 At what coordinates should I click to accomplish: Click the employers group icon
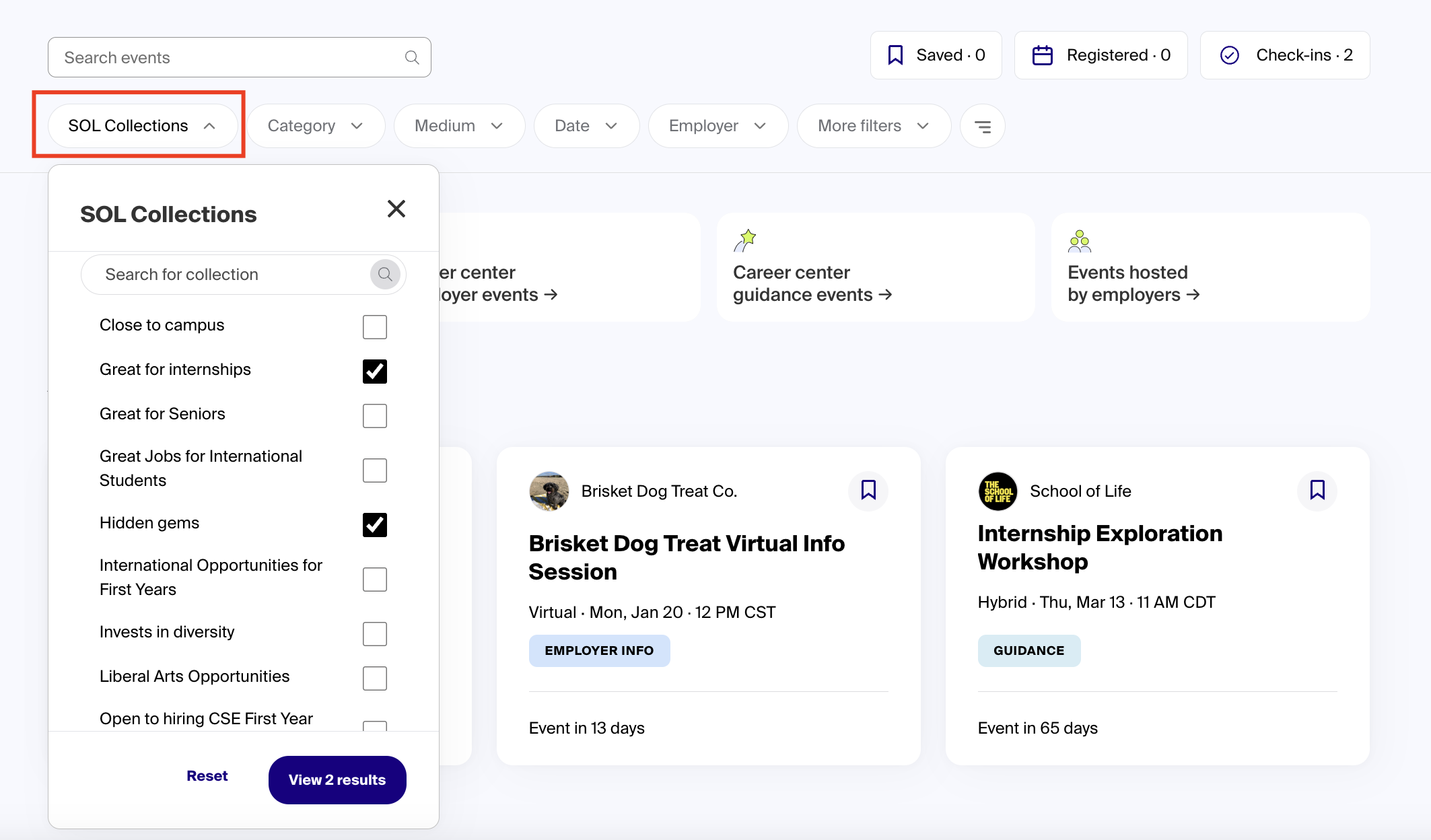pyautogui.click(x=1080, y=241)
